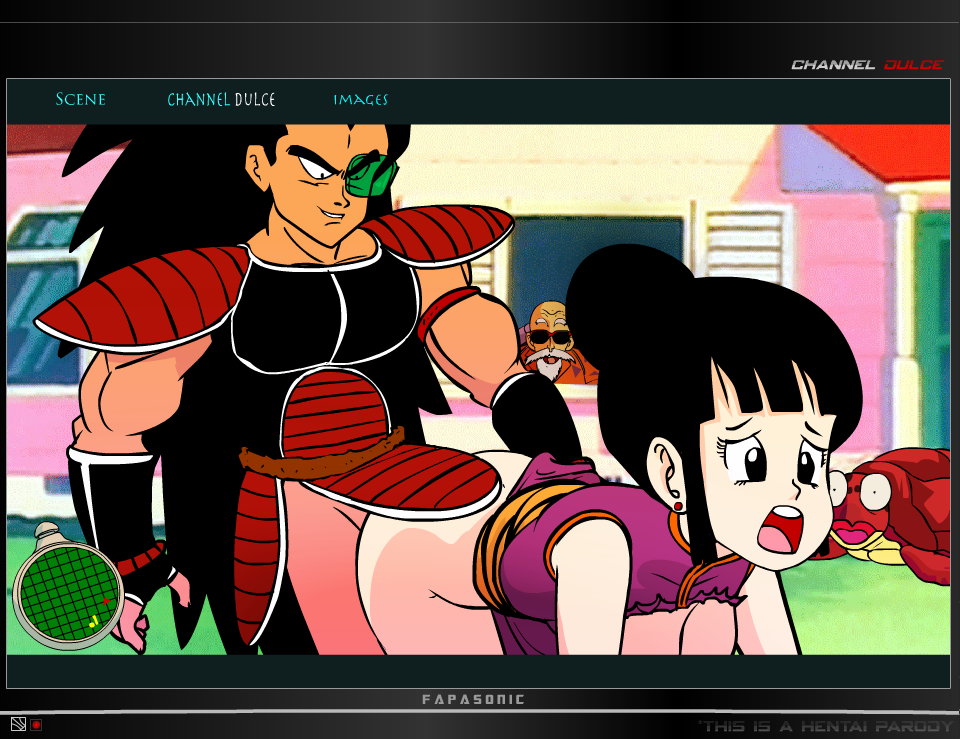The image size is (960, 739).
Task: Click the striped square icon in footer
Action: (18, 725)
